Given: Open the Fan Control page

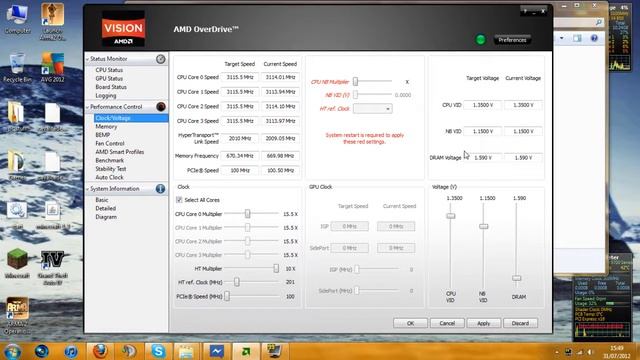Looking at the screenshot, I should pos(110,143).
